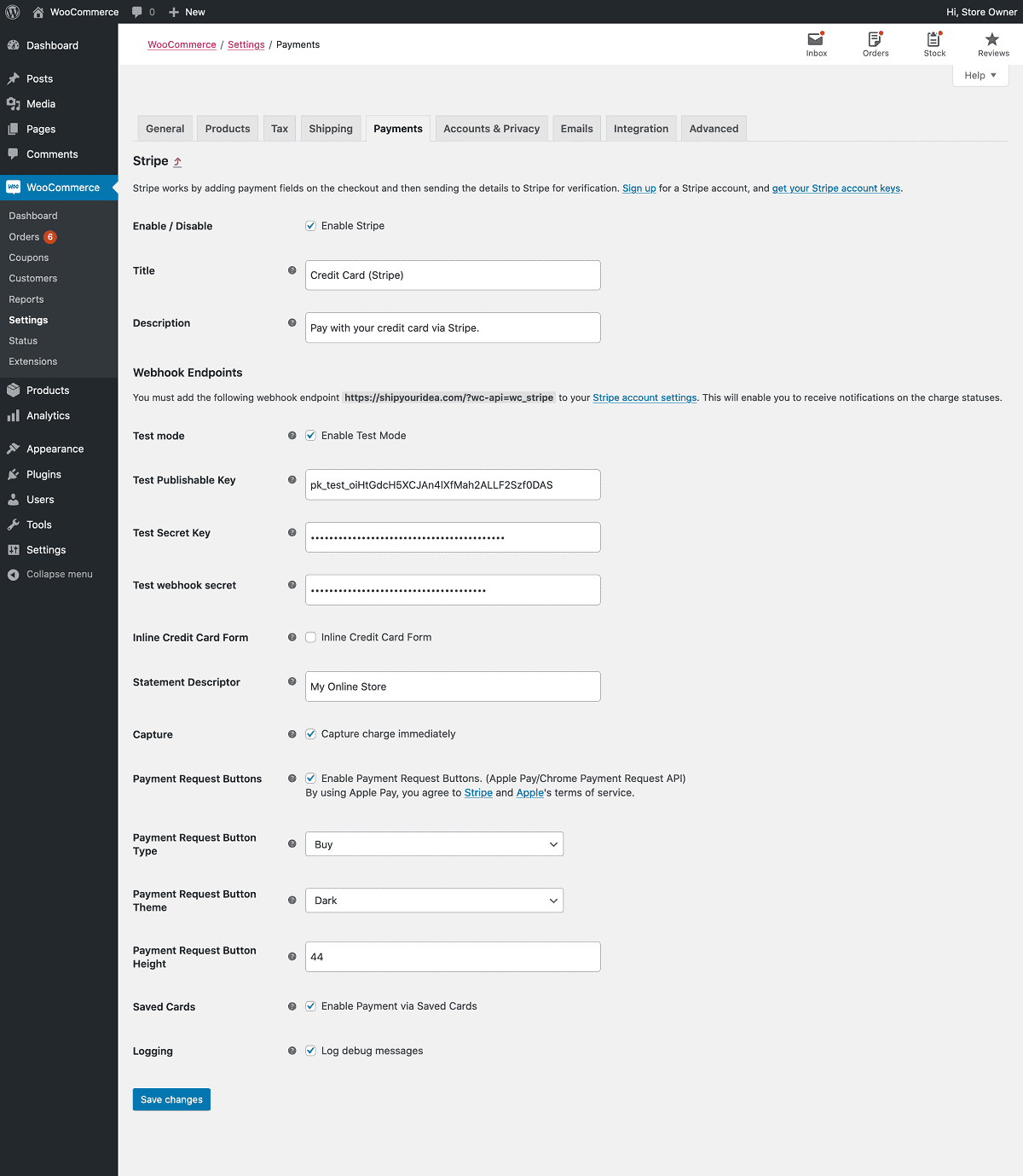Open the Accounts & Privacy tab
The image size is (1023, 1176).
pos(491,128)
